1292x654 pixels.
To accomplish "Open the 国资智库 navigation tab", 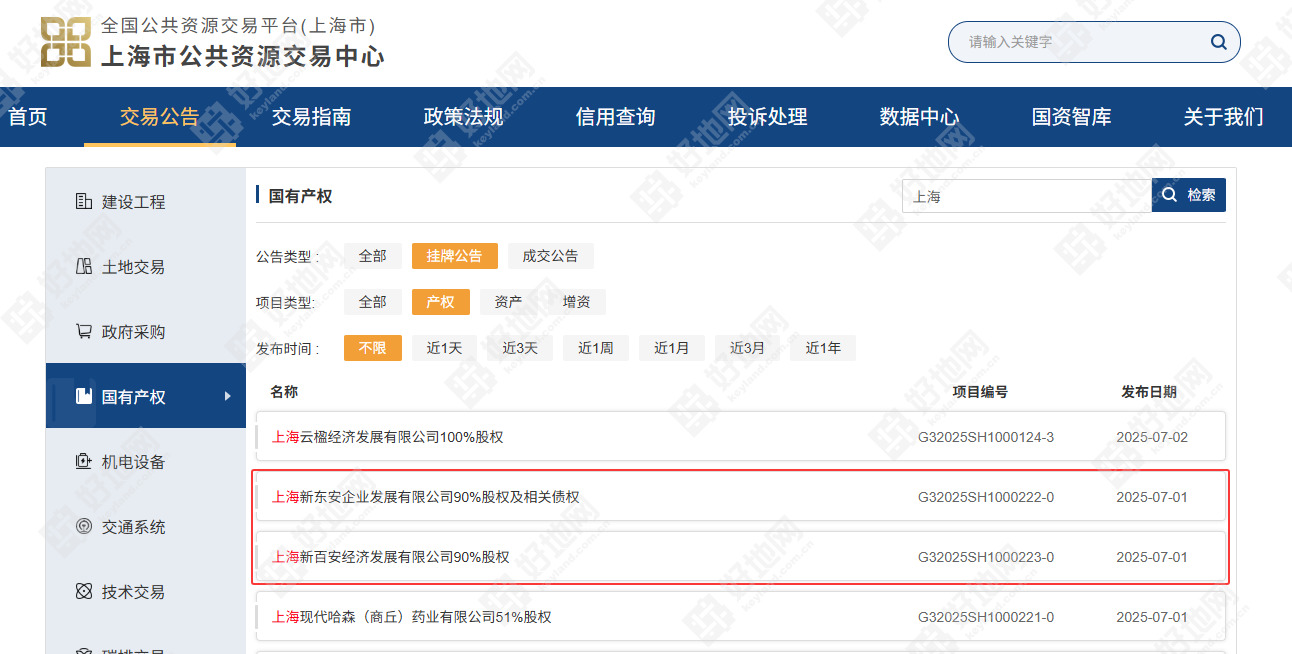I will click(1072, 117).
